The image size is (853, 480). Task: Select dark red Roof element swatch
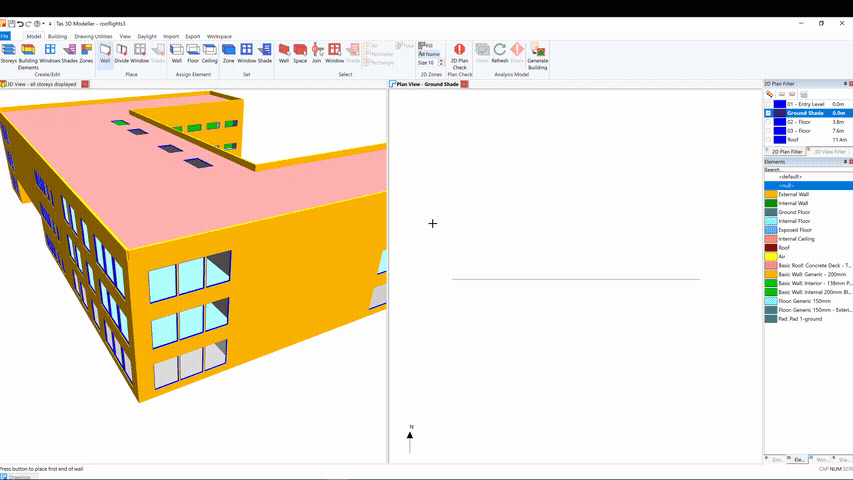pos(771,248)
